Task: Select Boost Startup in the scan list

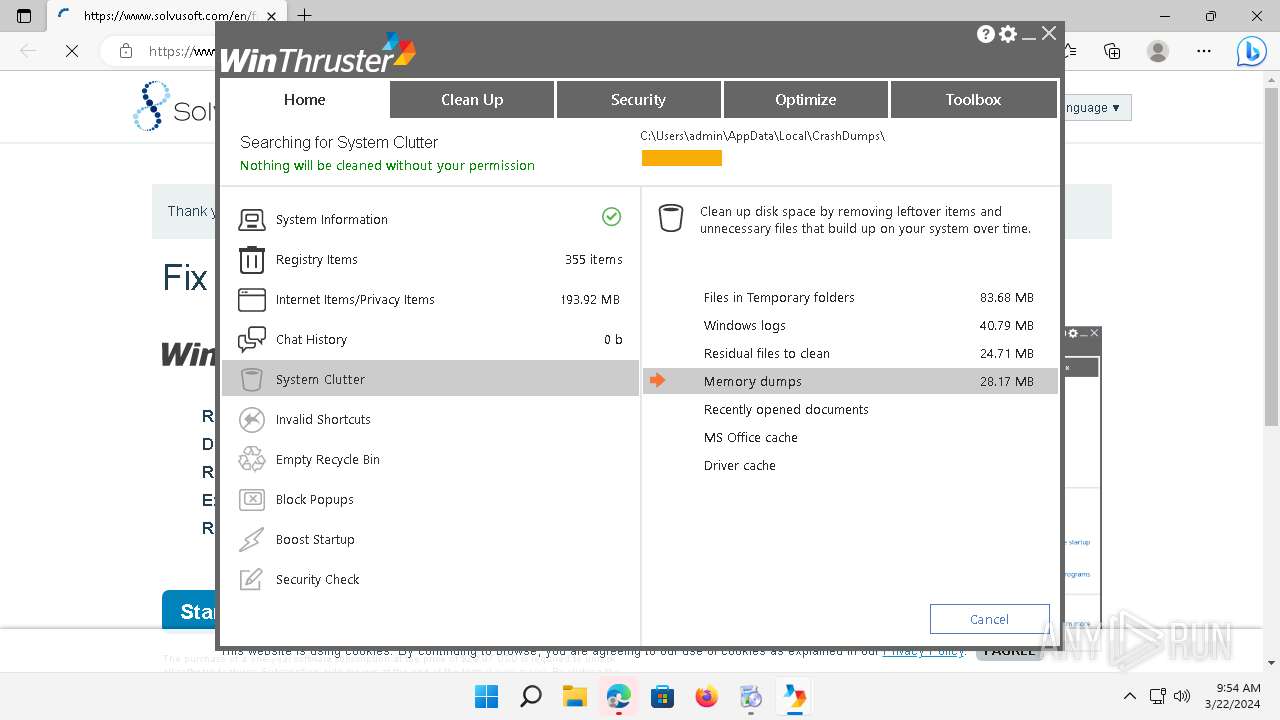Action: pos(430,540)
